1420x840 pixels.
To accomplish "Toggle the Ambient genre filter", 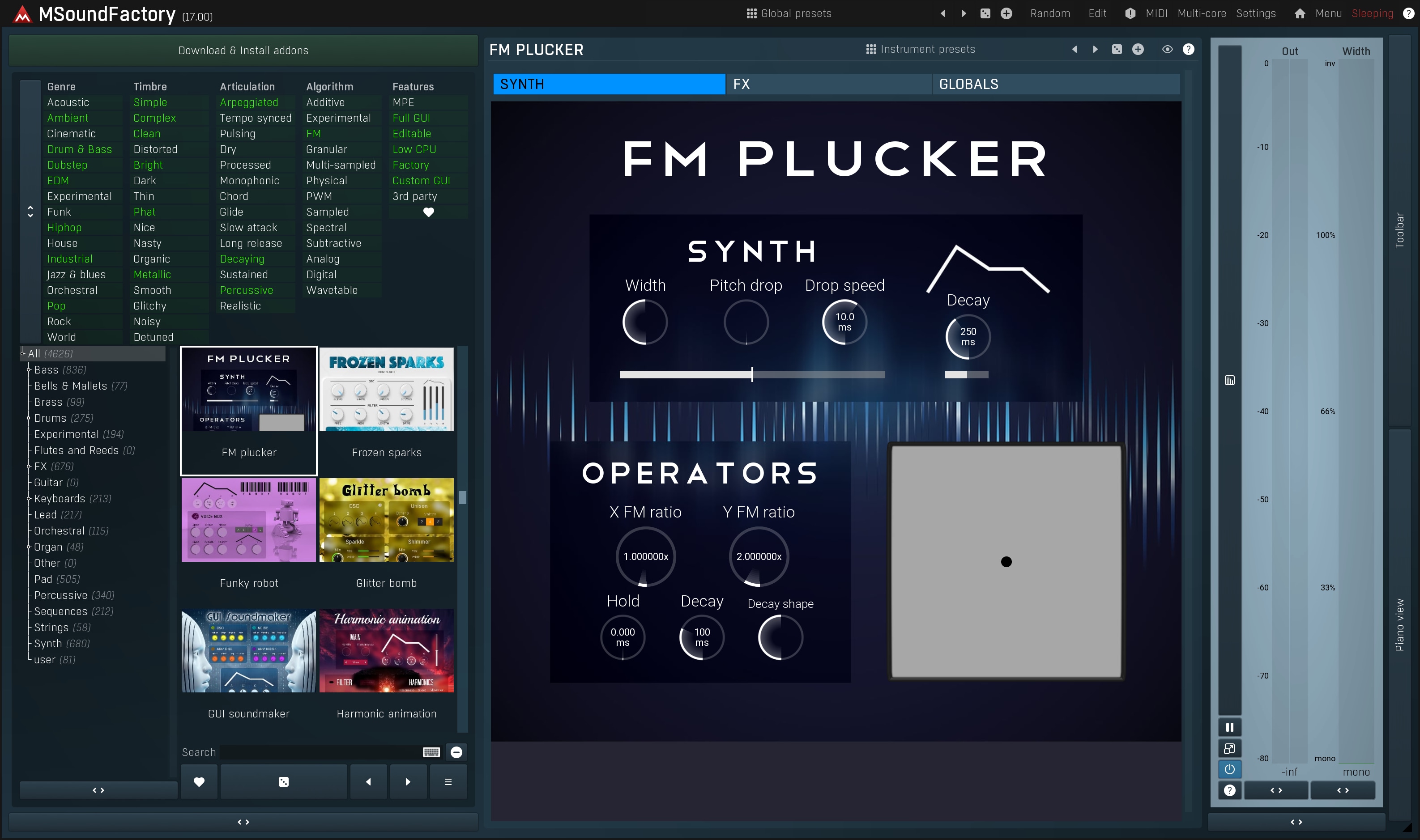I will (x=68, y=118).
